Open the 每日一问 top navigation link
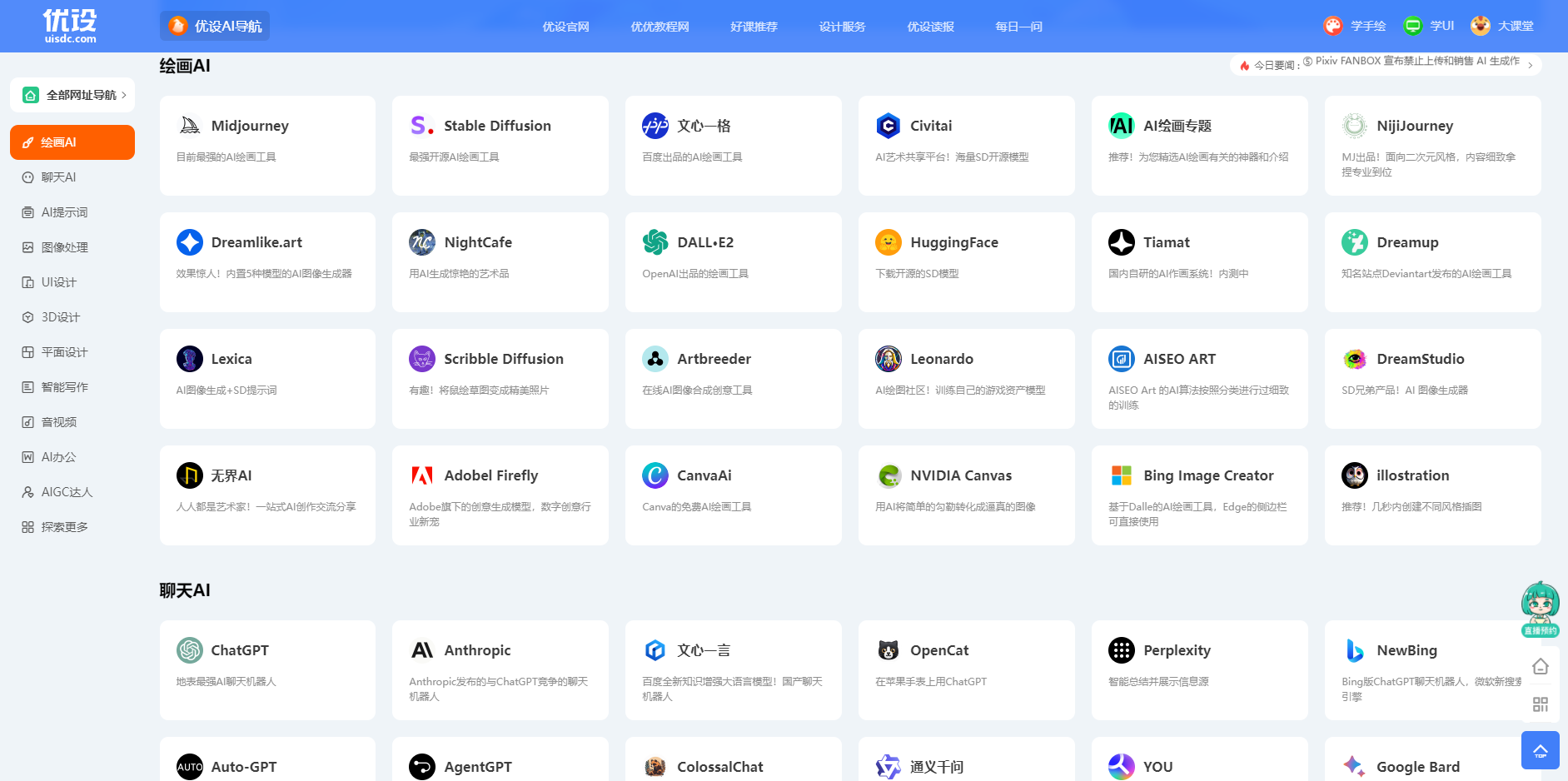The width and height of the screenshot is (1568, 781). [1019, 27]
